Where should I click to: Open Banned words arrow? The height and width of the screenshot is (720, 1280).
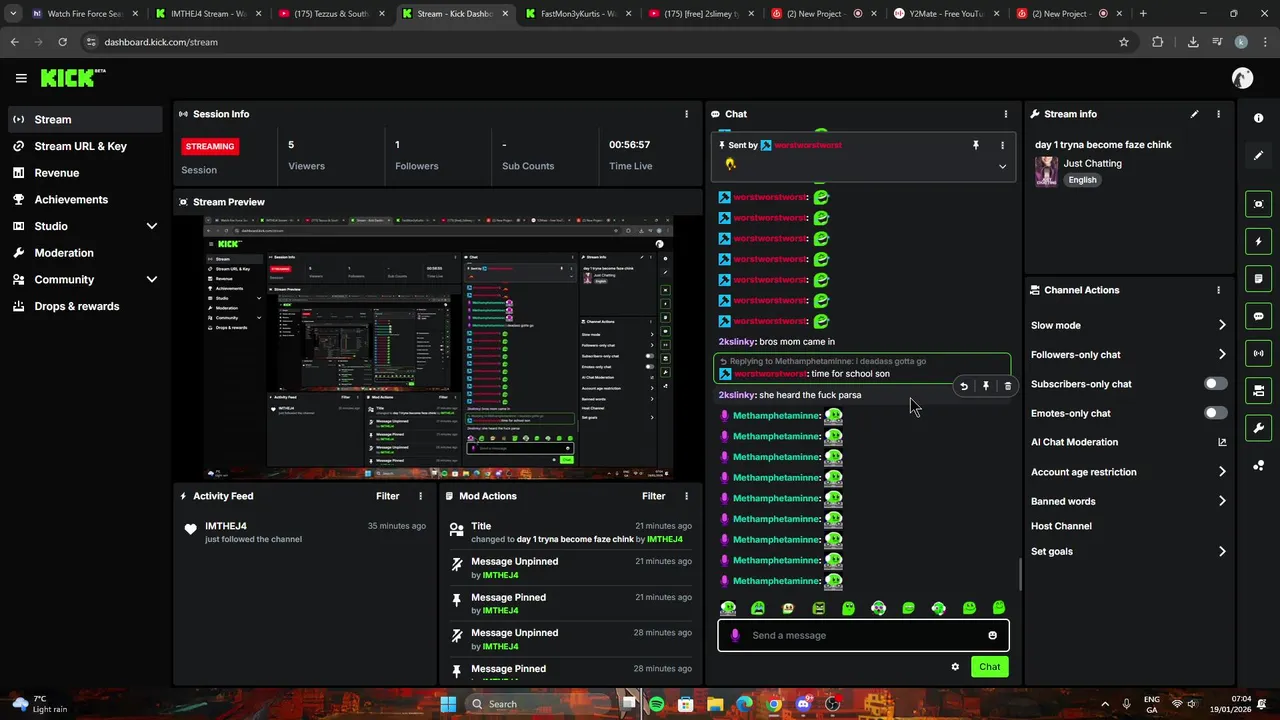click(x=1222, y=501)
